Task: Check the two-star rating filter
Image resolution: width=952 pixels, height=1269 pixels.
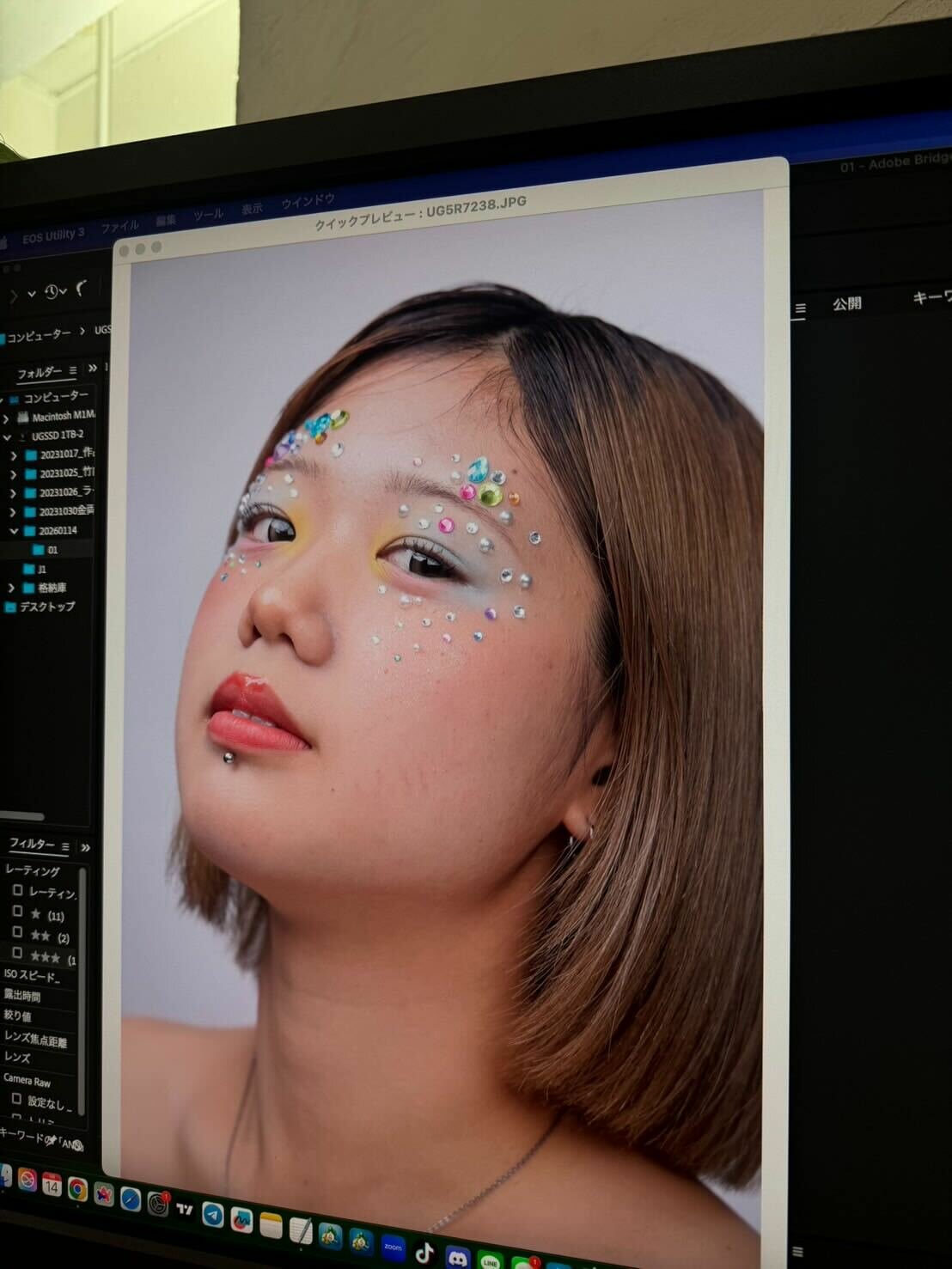Action: pos(17,932)
